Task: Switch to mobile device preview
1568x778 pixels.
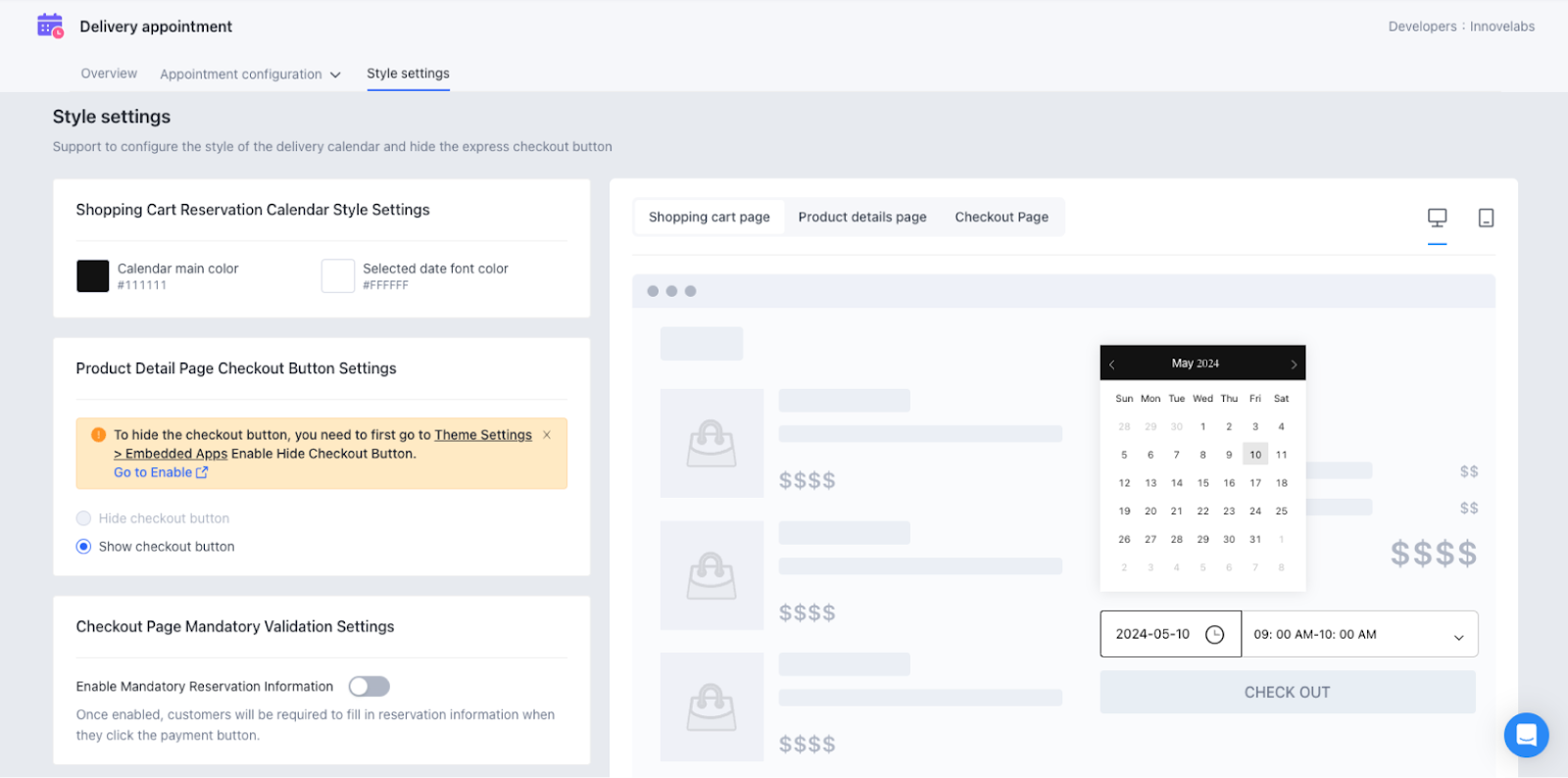Action: (x=1486, y=218)
